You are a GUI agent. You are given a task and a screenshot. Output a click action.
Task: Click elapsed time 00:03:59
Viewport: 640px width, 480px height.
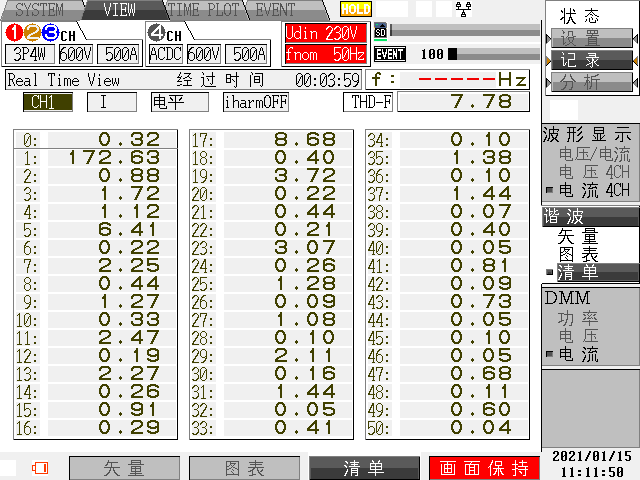coord(327,80)
